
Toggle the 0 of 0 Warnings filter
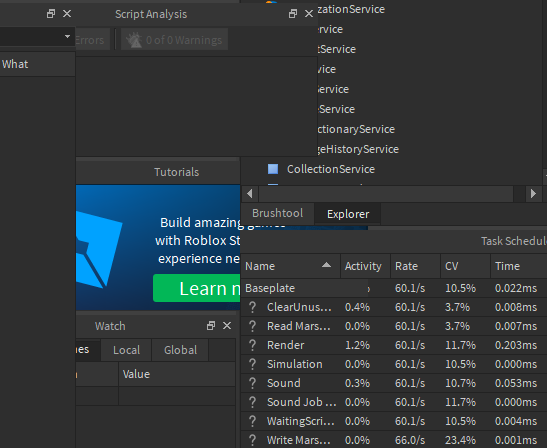[x=174, y=40]
